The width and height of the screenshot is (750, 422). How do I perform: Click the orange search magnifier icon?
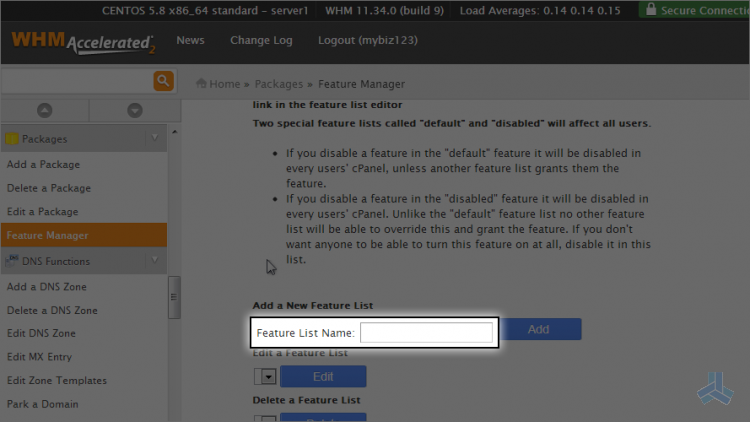[x=163, y=81]
